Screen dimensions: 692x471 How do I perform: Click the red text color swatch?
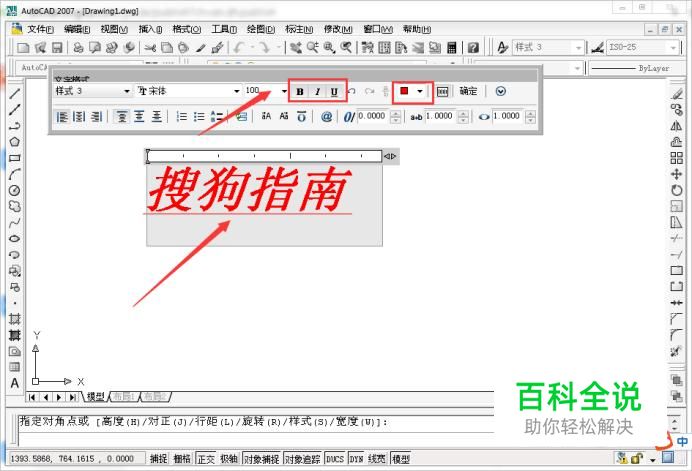[x=404, y=91]
